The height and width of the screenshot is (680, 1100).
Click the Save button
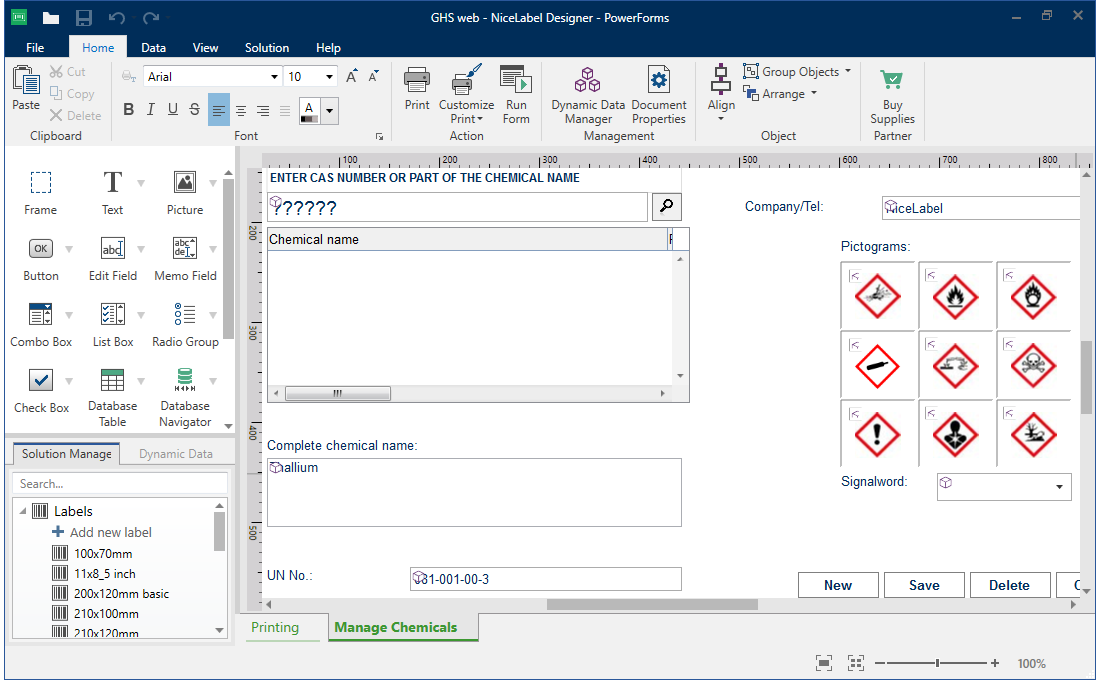point(924,585)
